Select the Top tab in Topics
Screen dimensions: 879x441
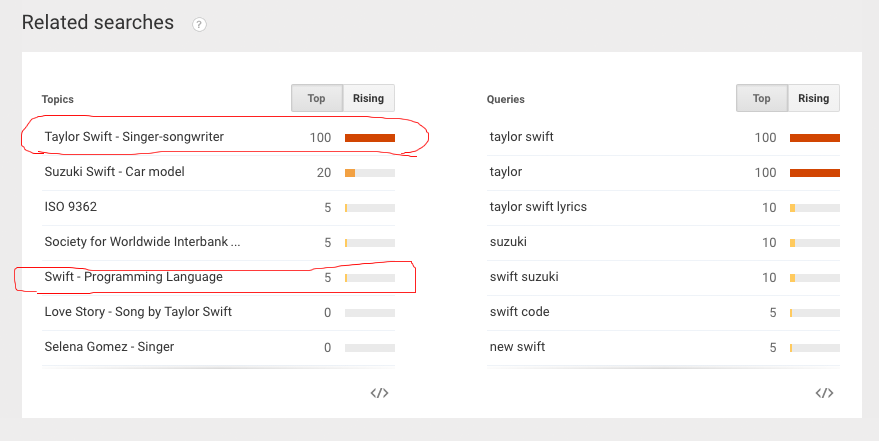pyautogui.click(x=317, y=98)
